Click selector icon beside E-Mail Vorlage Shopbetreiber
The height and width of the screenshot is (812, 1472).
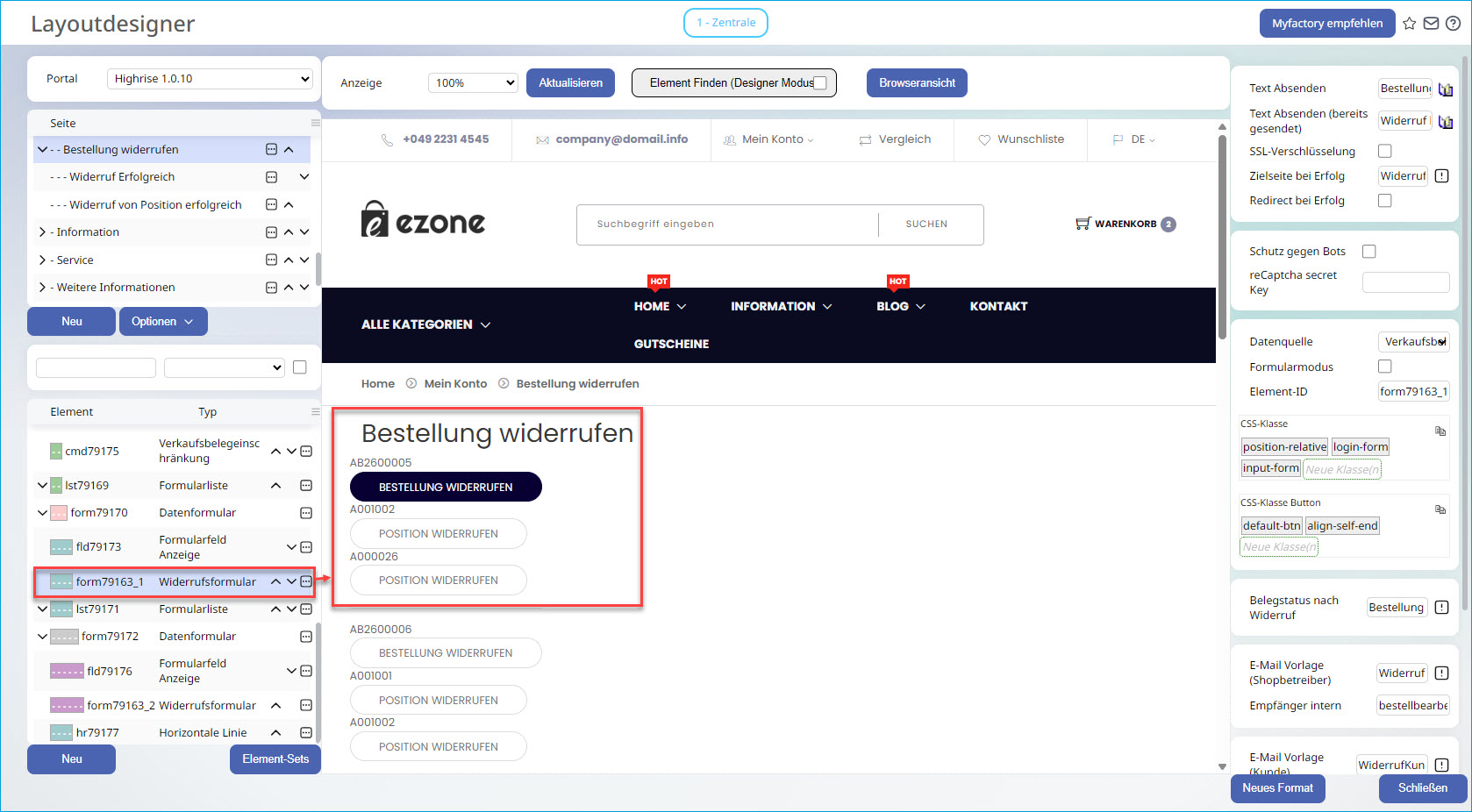coord(1441,673)
